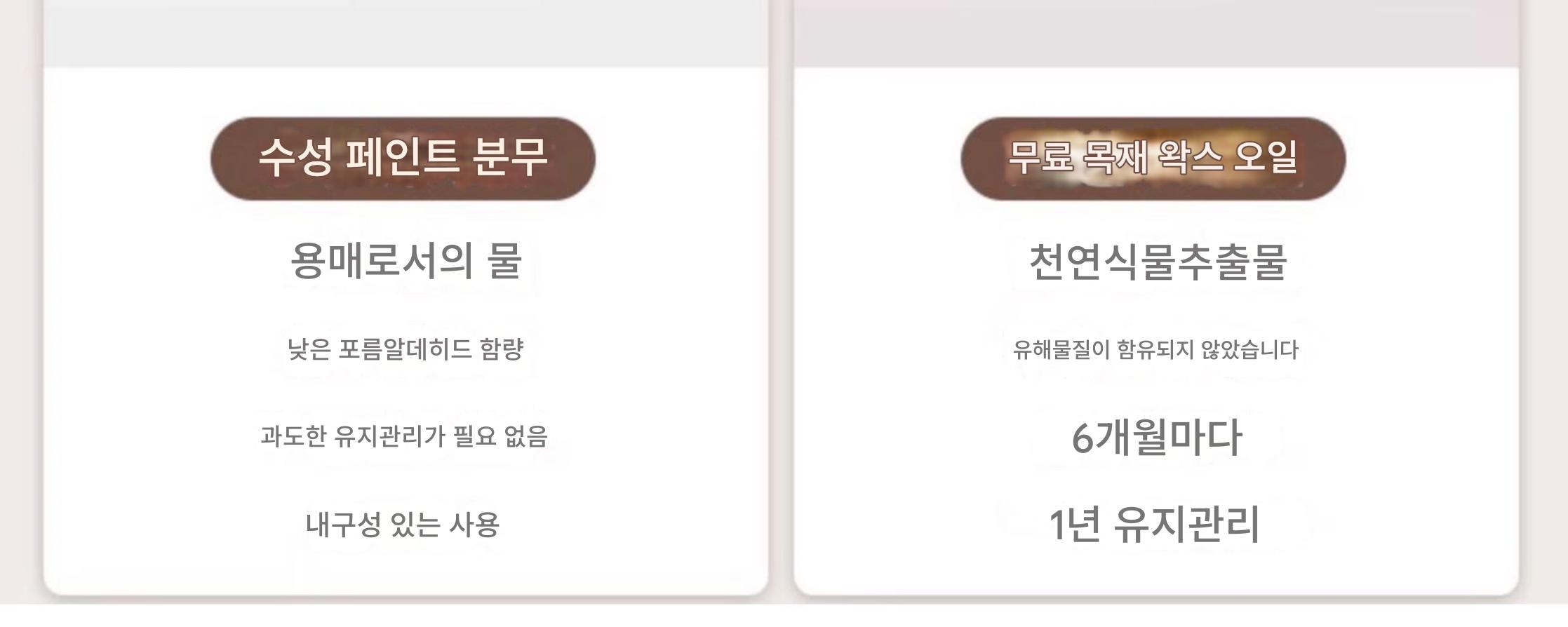Click the page margin left of water-based paint card
This screenshot has height=627, width=1568.
20,316
